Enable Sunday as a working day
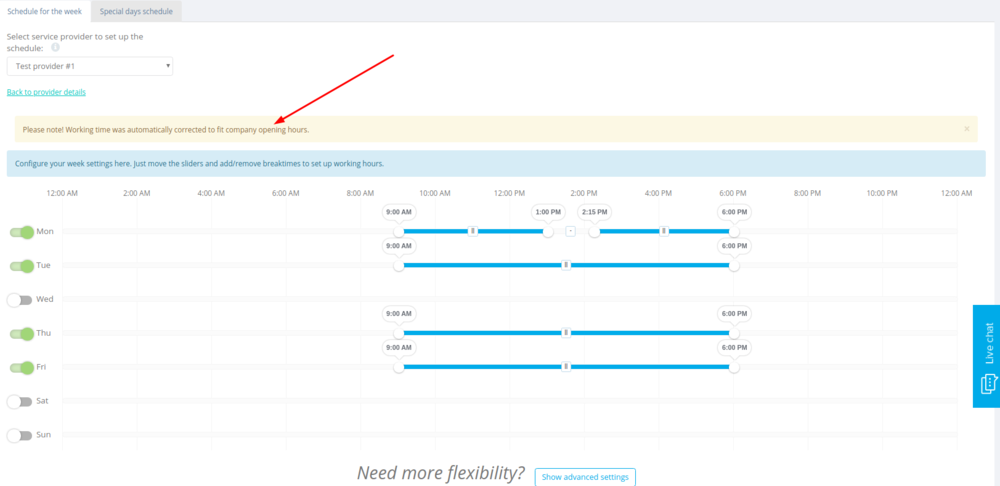This screenshot has width=1000, height=486. point(20,435)
